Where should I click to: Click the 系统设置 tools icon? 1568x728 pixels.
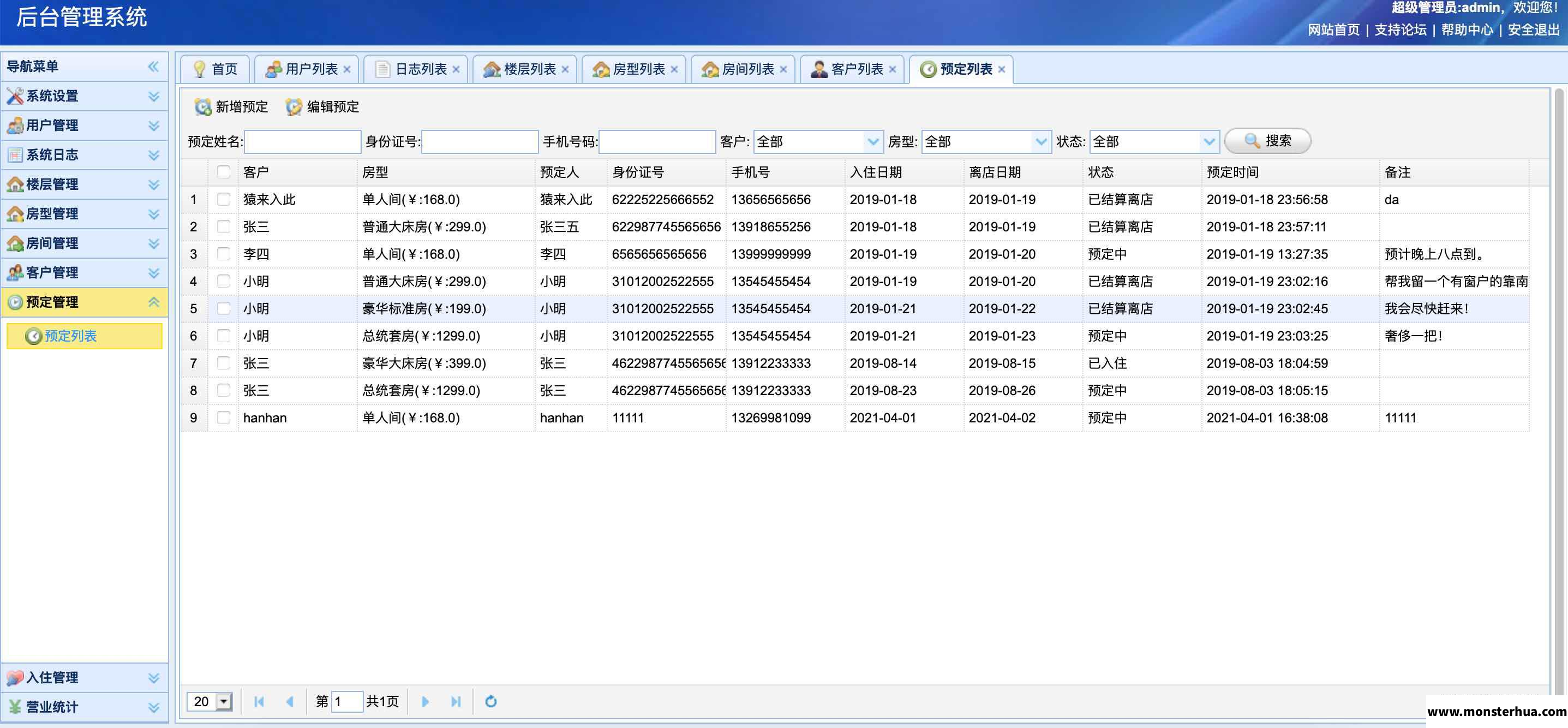[15, 96]
